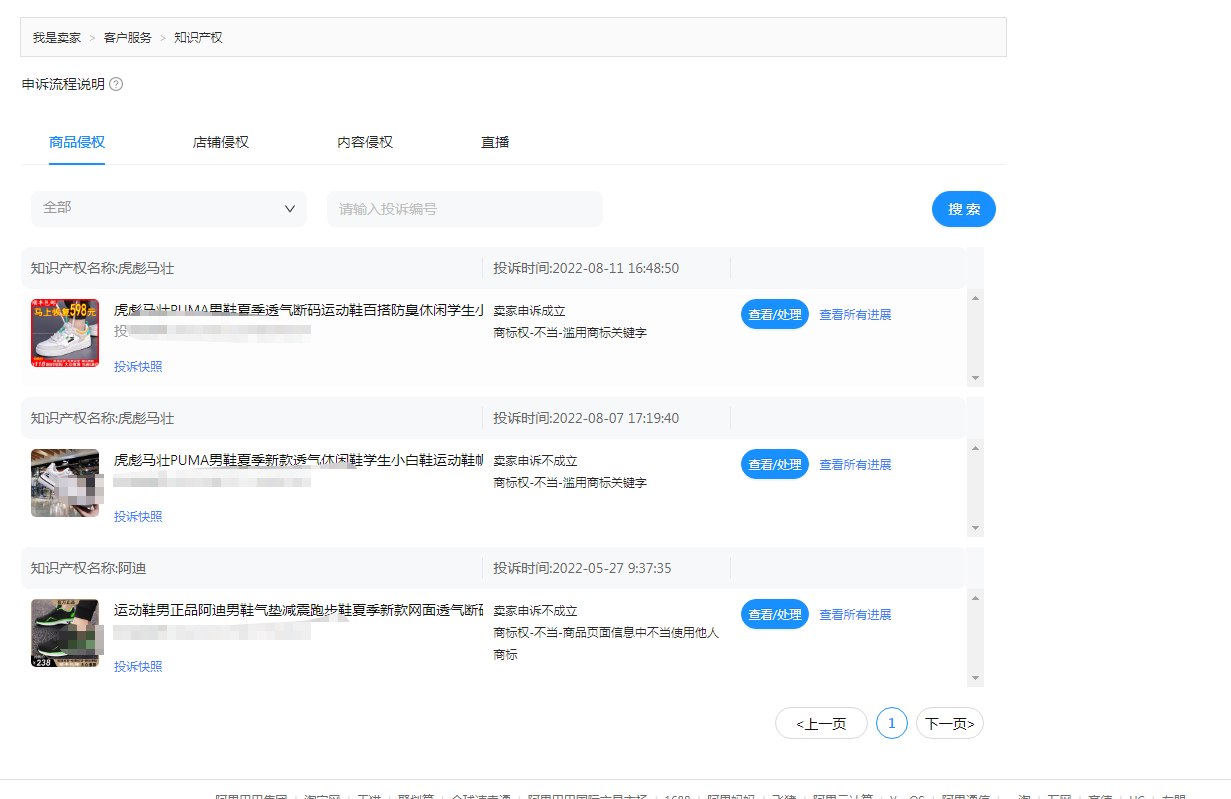Open the 阿迪男鞋气垫 product title
1231x799 pixels.
click(299, 610)
